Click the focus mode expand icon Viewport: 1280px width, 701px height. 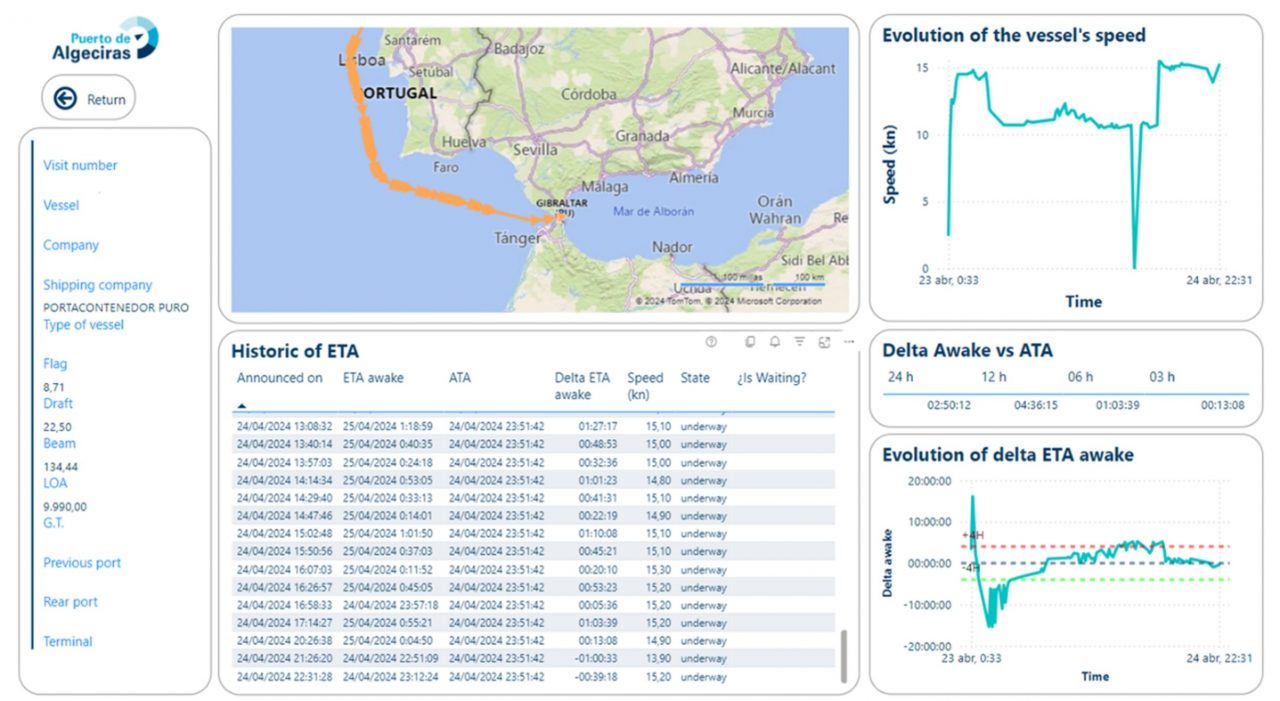(x=825, y=342)
